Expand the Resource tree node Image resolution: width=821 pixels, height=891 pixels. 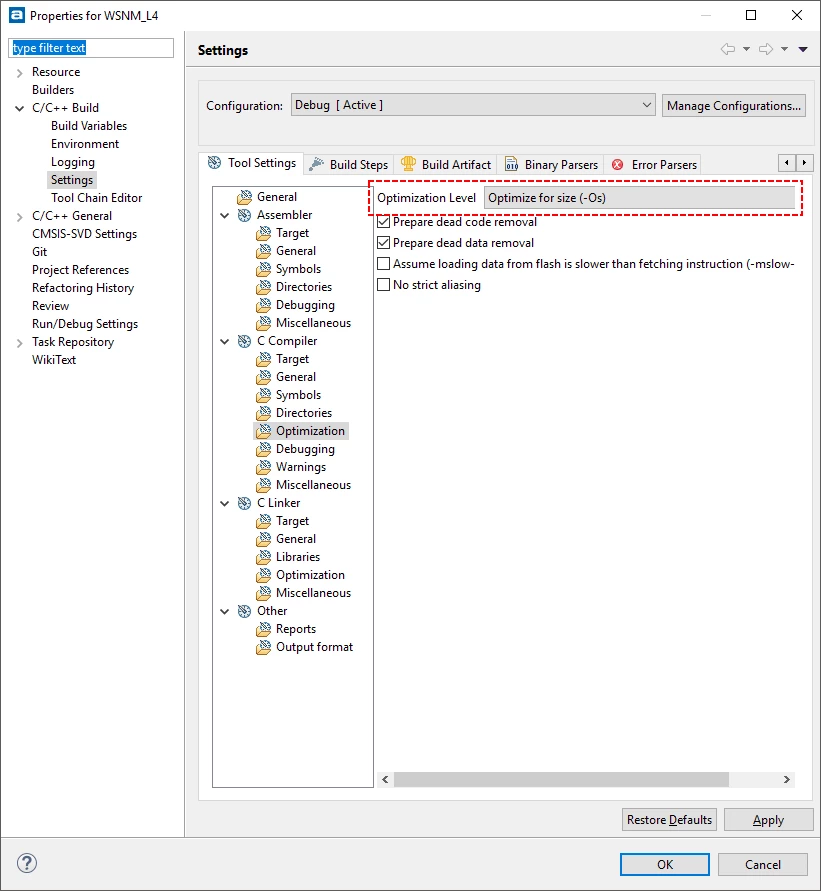click(20, 73)
